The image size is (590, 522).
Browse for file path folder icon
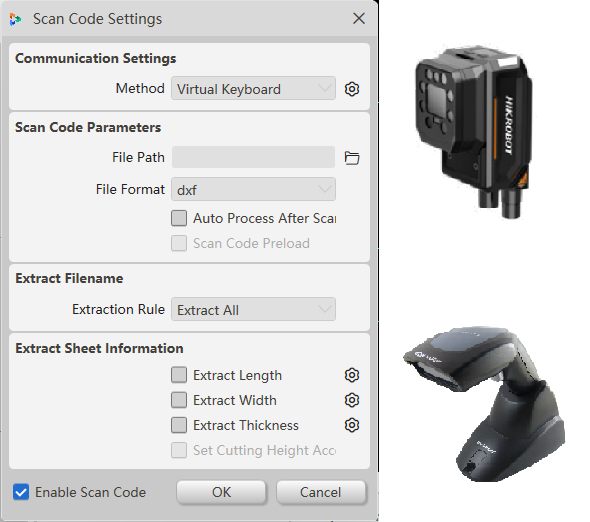pos(352,158)
